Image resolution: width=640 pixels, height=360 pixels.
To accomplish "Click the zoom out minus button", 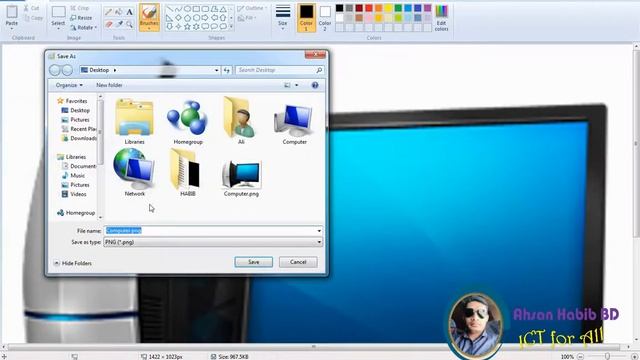I will tap(580, 356).
